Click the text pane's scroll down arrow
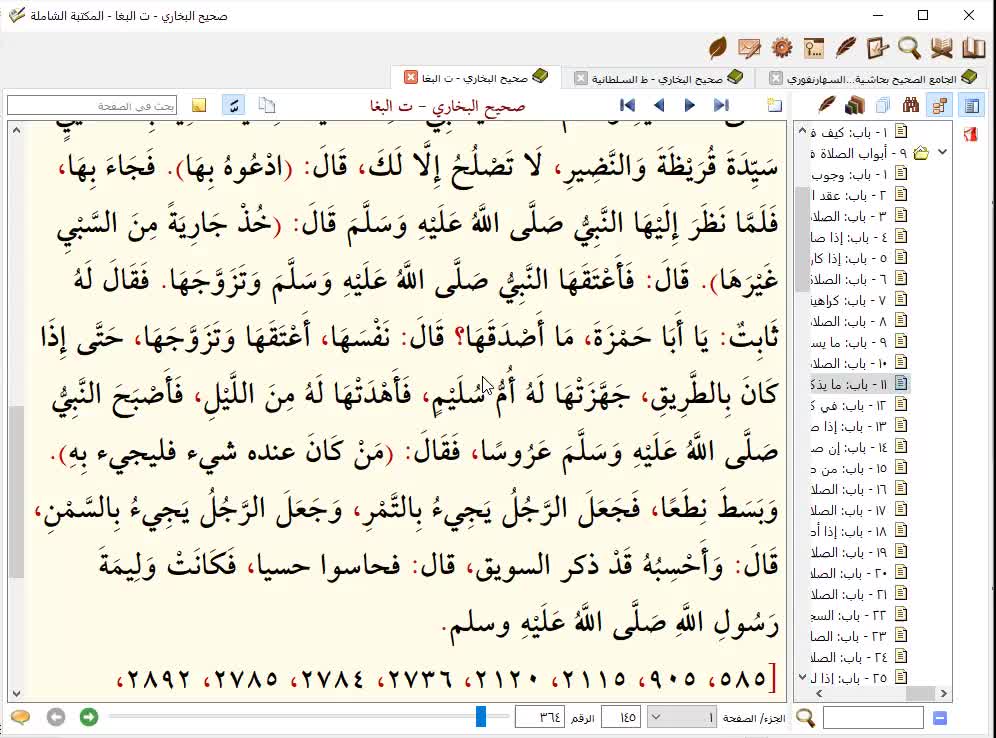This screenshot has width=996, height=738. 16,694
